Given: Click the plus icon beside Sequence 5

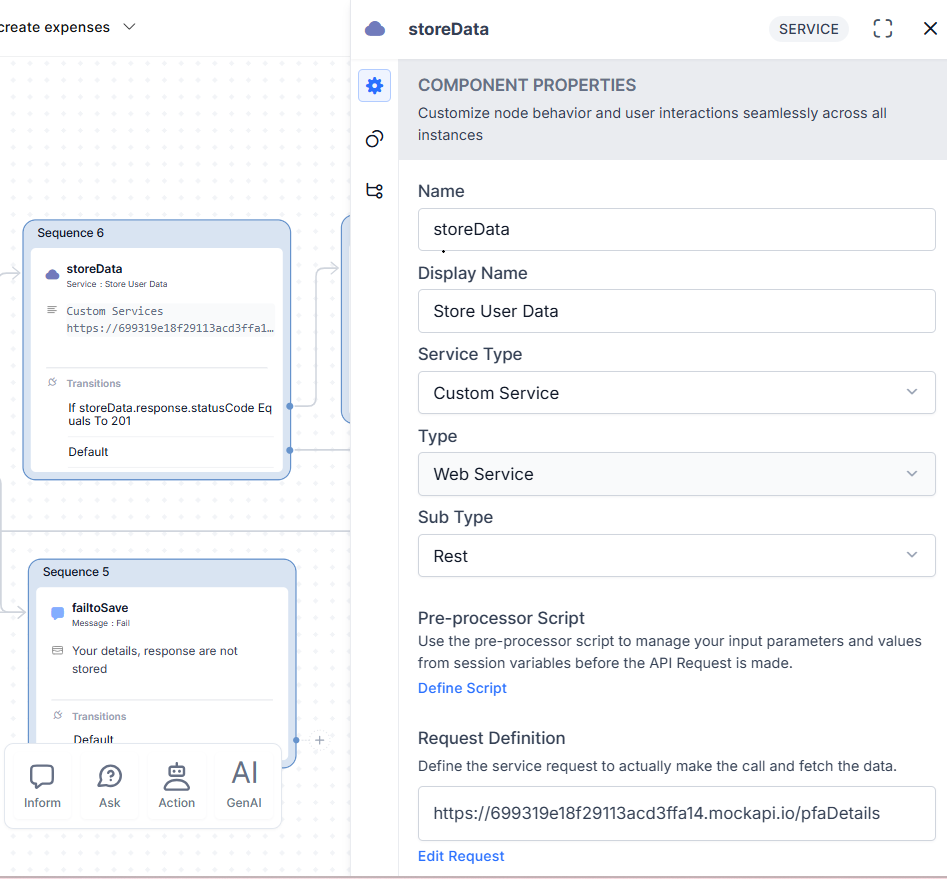Looking at the screenshot, I should (319, 740).
